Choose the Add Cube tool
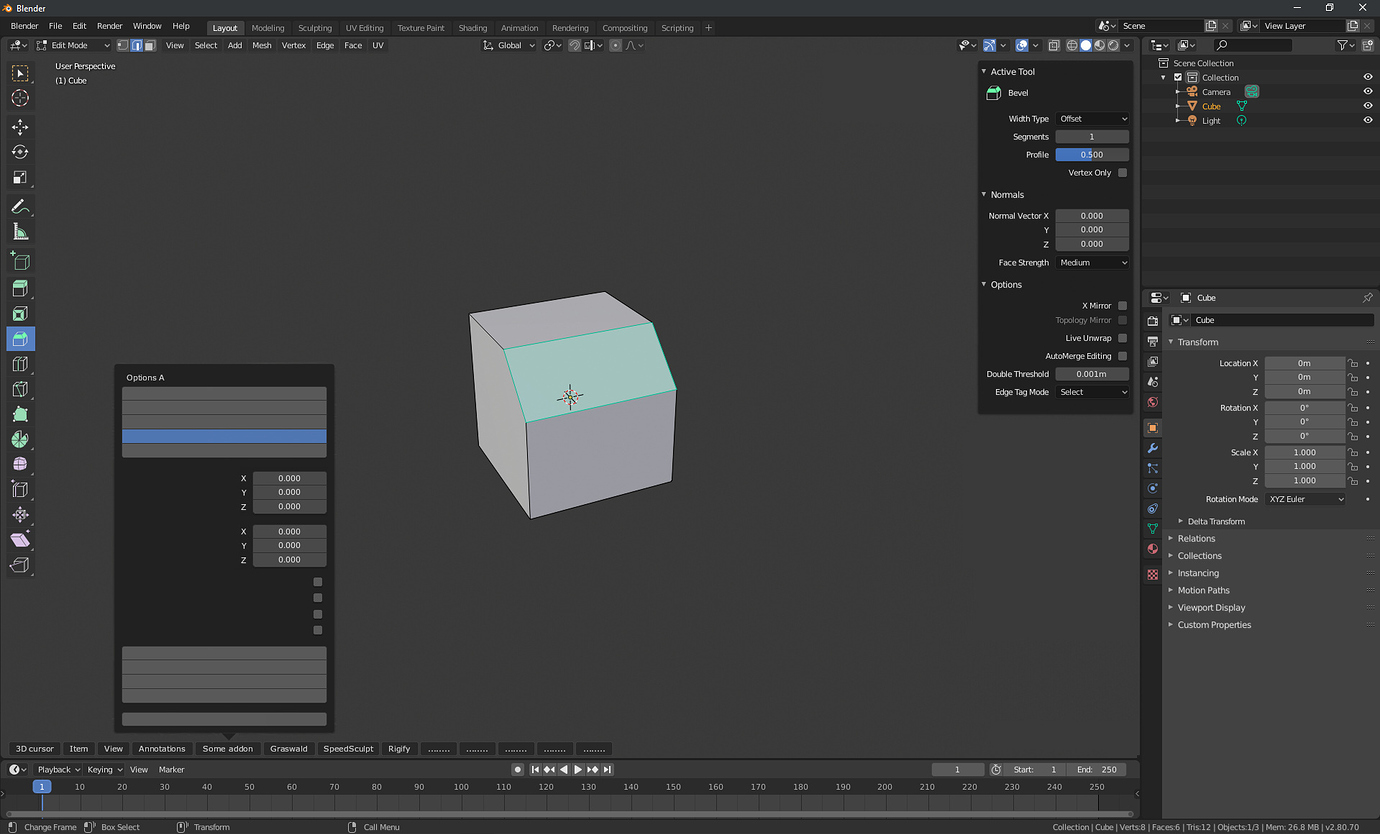The height and width of the screenshot is (834, 1380). click(20, 261)
